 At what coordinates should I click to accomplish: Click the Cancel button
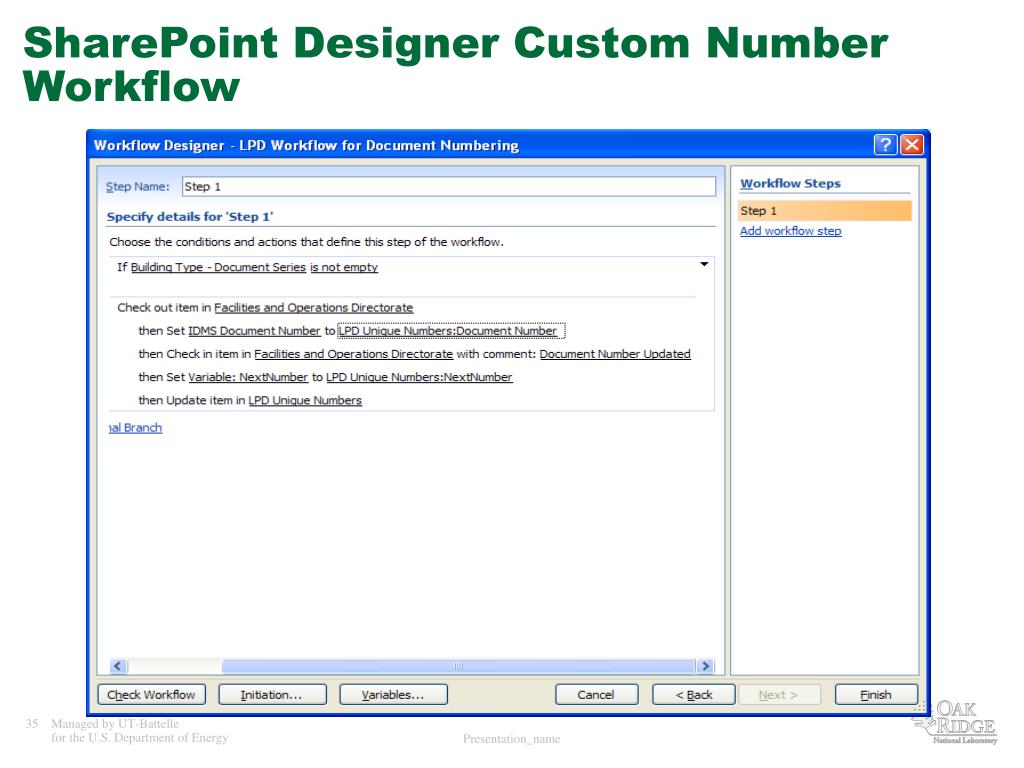[x=596, y=695]
